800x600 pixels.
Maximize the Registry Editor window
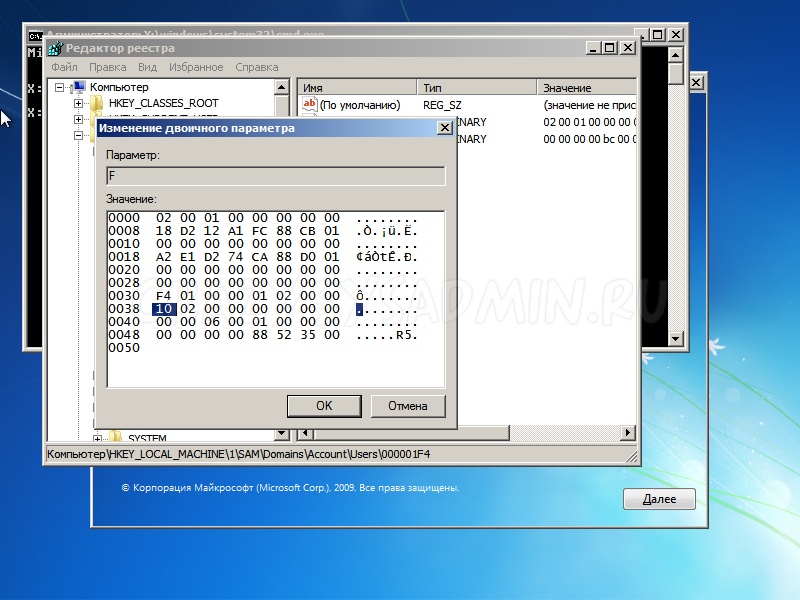609,48
